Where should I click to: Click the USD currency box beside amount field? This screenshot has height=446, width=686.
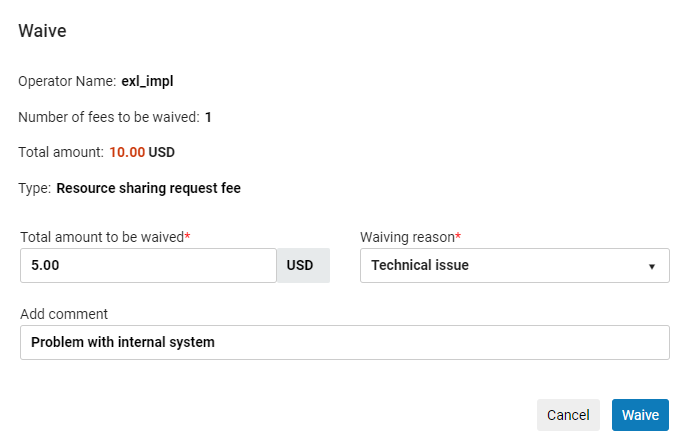(x=300, y=266)
